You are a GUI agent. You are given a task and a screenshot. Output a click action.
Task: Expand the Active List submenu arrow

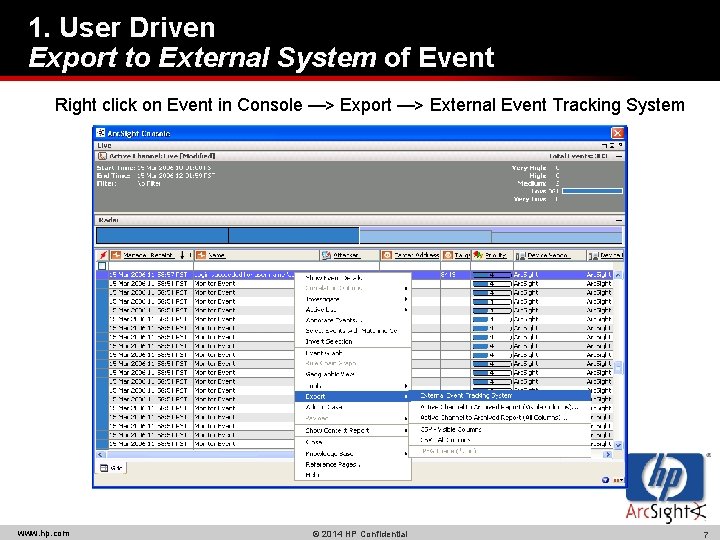point(406,309)
